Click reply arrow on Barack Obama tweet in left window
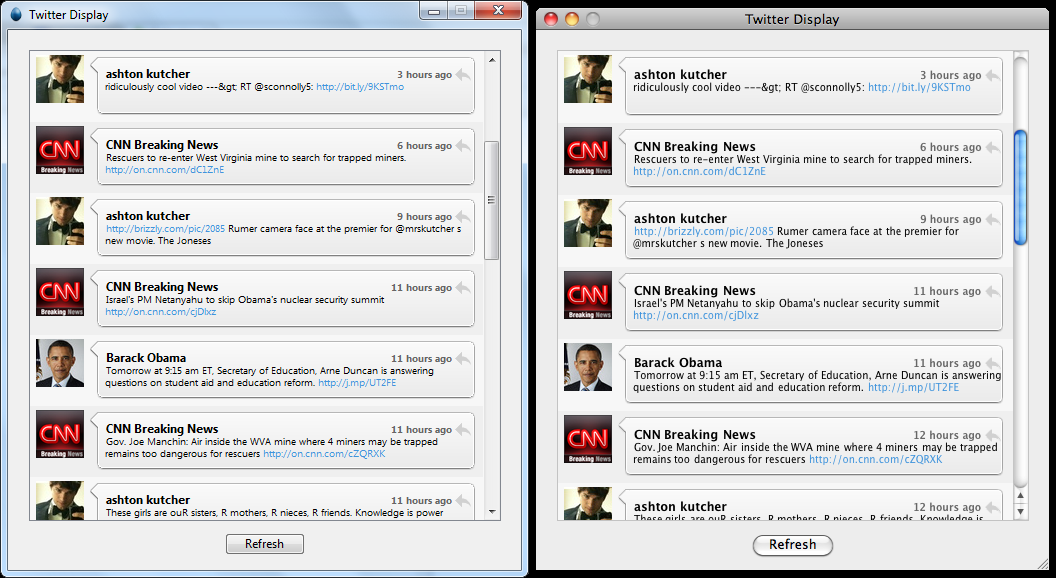Viewport: 1056px width, 578px height. 463,358
